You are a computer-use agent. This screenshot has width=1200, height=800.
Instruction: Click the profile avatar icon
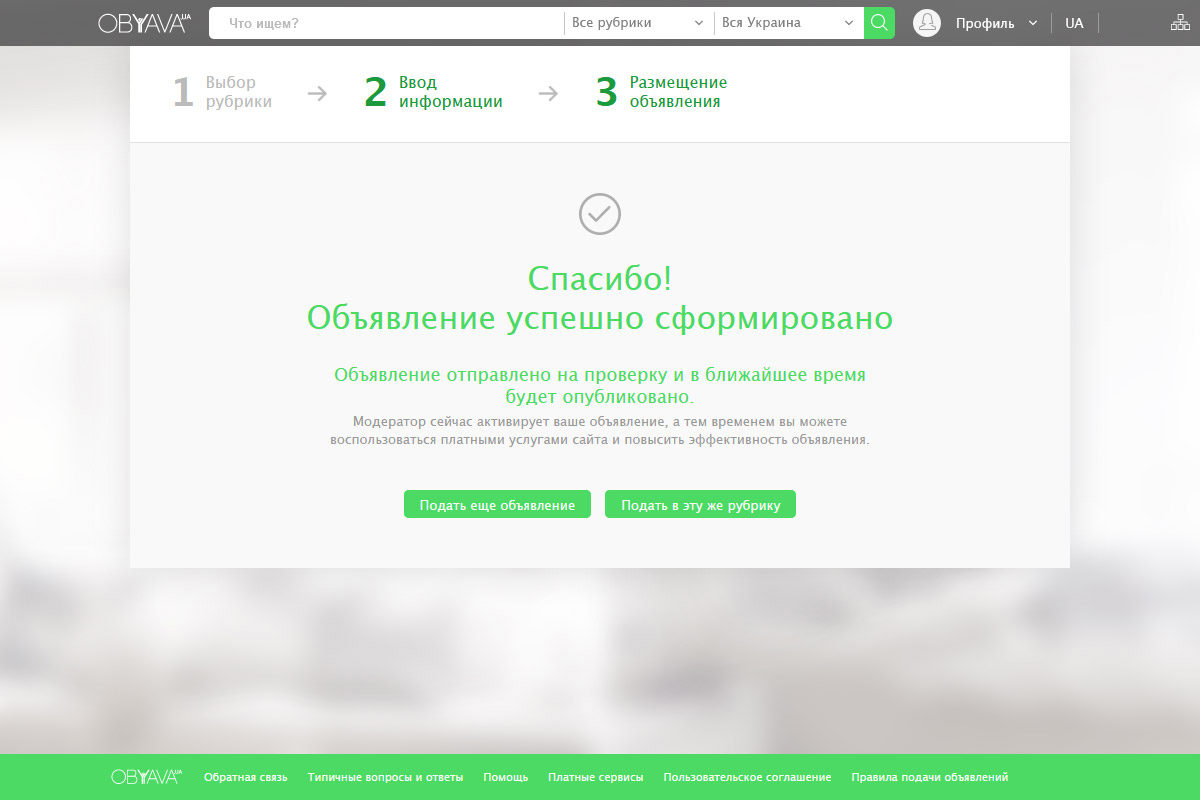tap(927, 23)
